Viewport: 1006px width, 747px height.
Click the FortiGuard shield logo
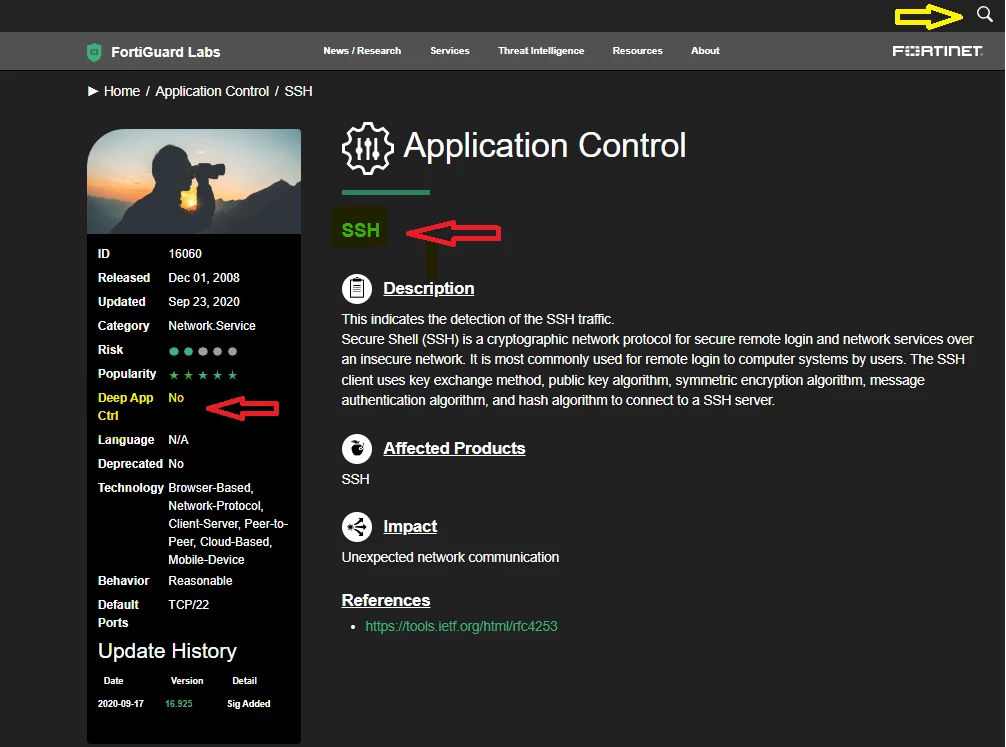tap(94, 52)
